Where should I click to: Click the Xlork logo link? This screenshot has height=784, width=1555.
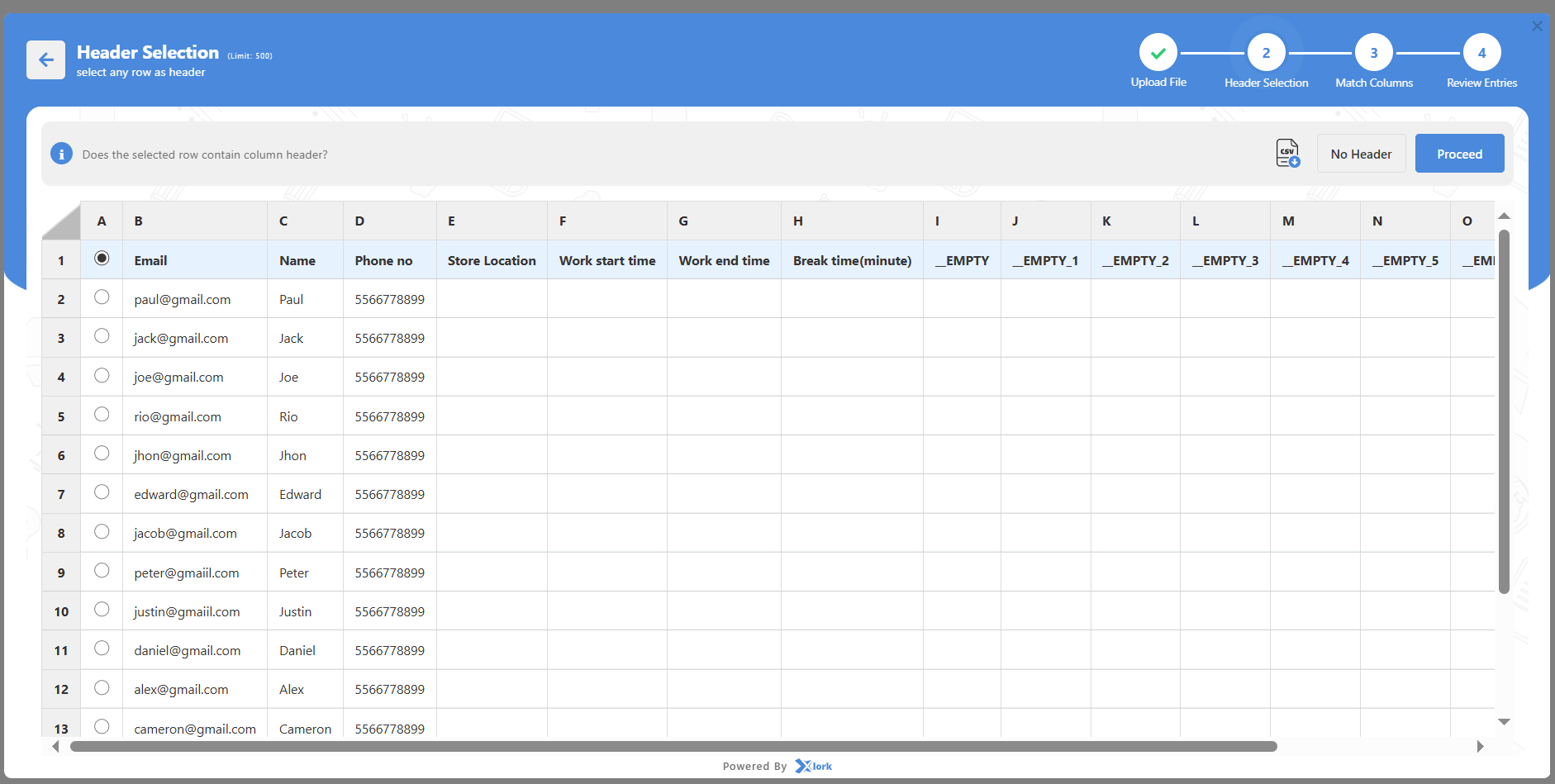coord(814,766)
